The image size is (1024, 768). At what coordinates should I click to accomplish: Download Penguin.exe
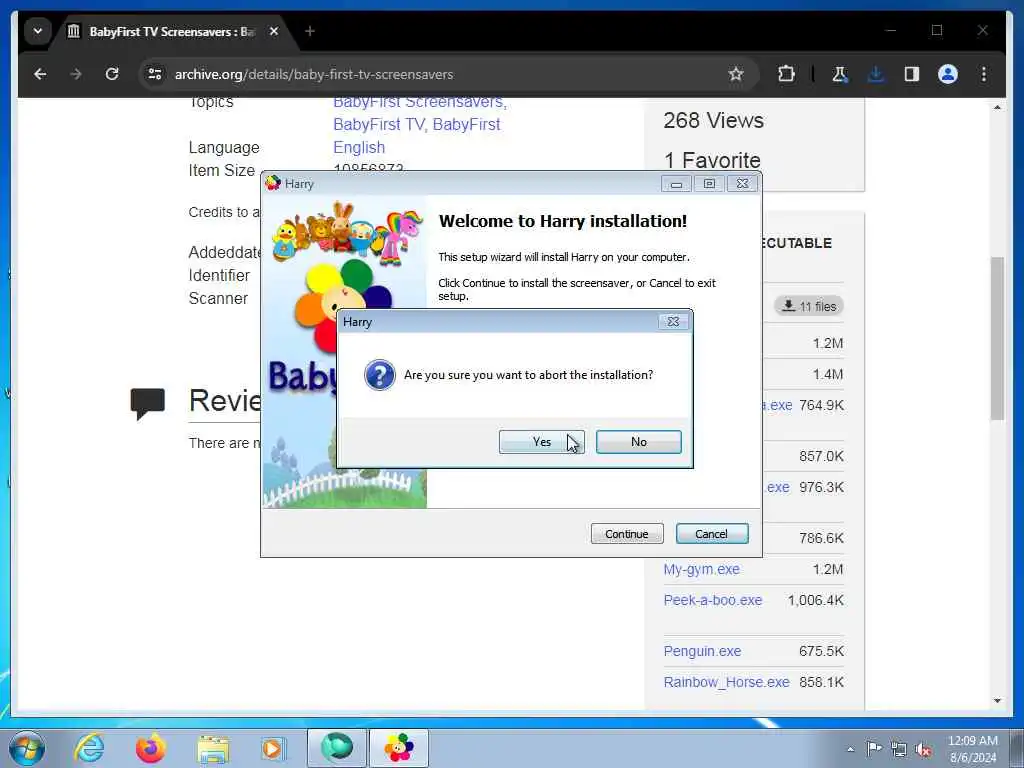pyautogui.click(x=702, y=651)
